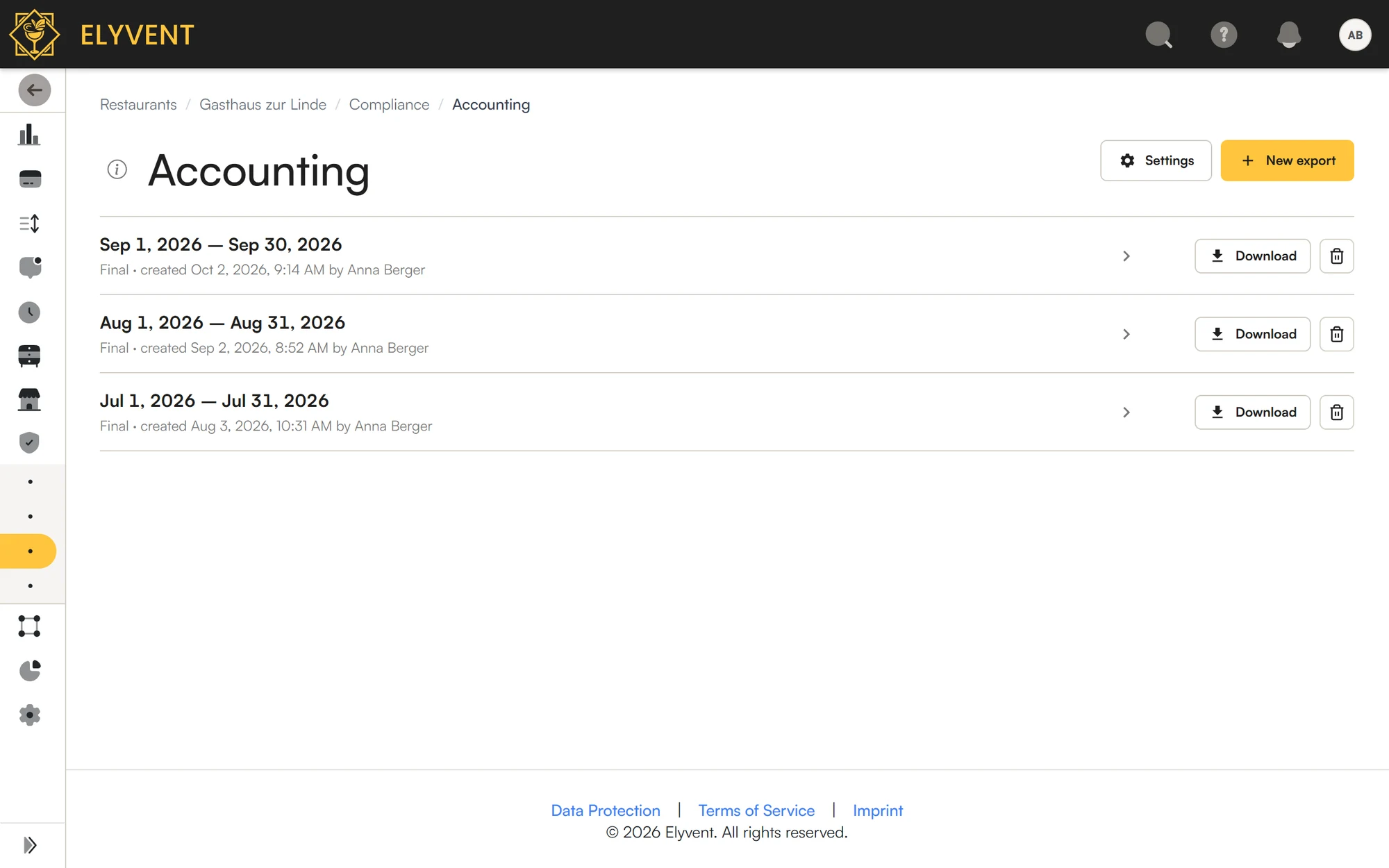The width and height of the screenshot is (1389, 868).
Task: Click 'Aug 1, 2026 — Aug 31, 2026' title
Action: pos(222,323)
